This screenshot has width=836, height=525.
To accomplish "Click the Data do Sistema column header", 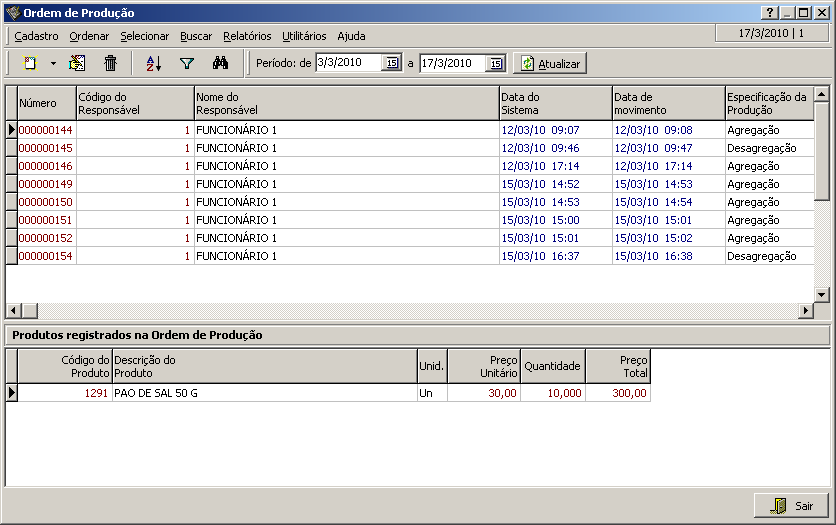I will pyautogui.click(x=555, y=103).
